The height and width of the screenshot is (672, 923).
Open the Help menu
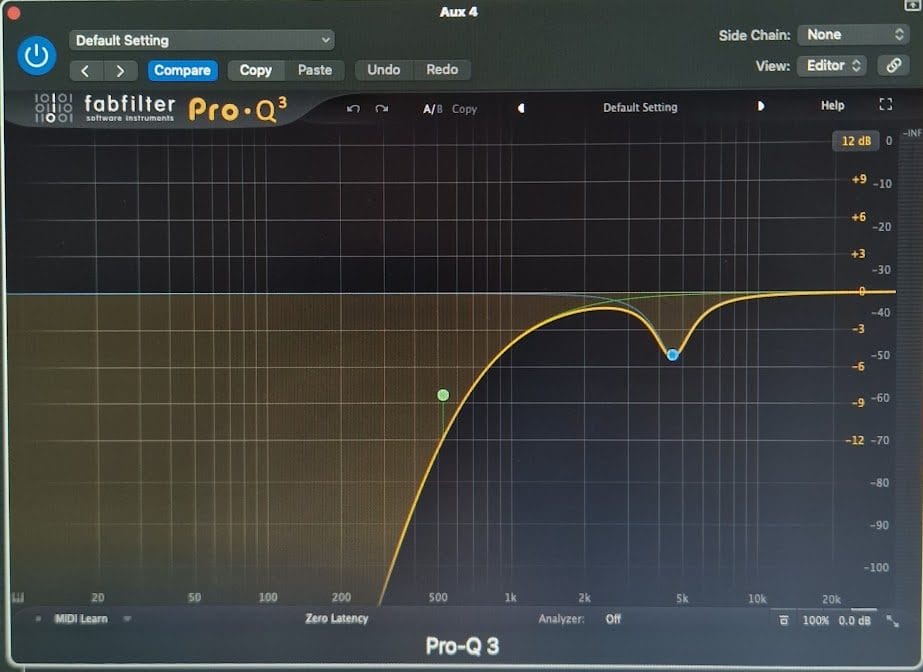[832, 106]
